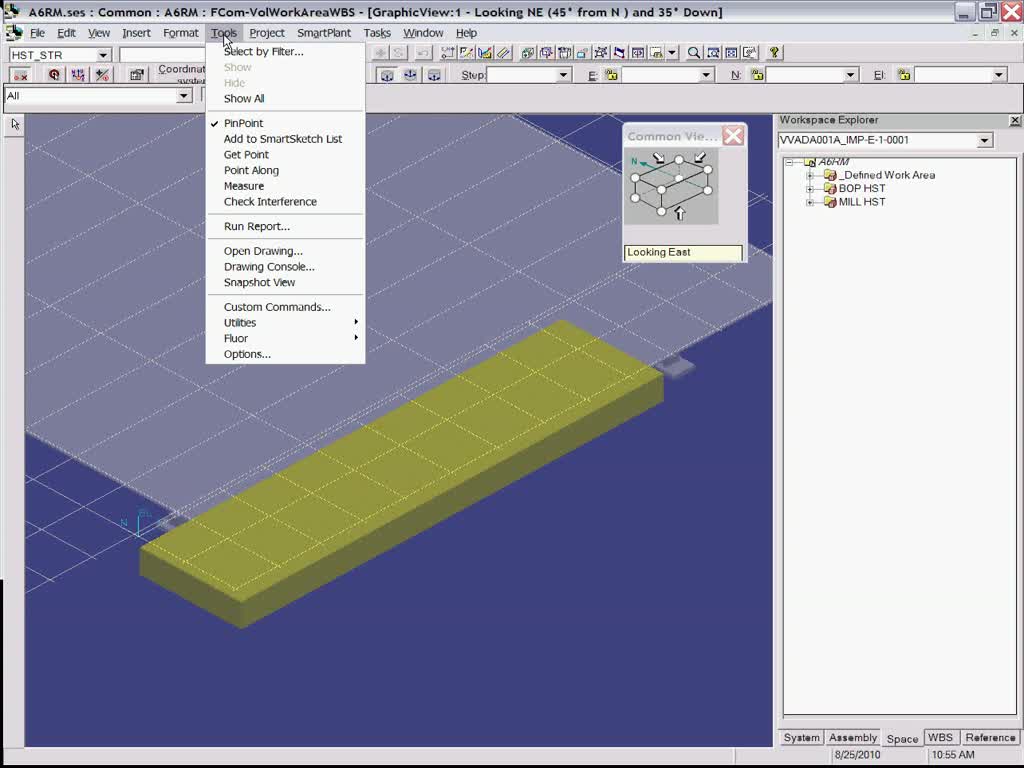Open the E coordinate dropdown arrow
1024x768 pixels.
point(706,75)
